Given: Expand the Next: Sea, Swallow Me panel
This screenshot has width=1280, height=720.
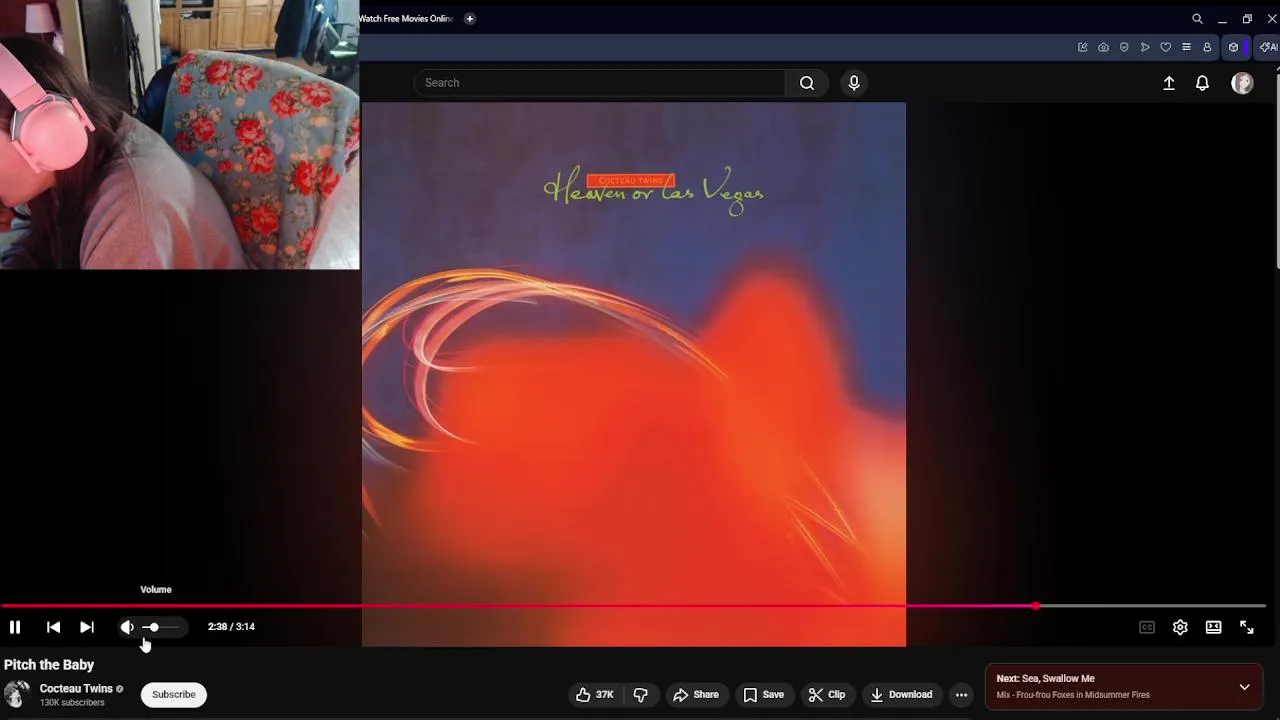Looking at the screenshot, I should pos(1244,687).
